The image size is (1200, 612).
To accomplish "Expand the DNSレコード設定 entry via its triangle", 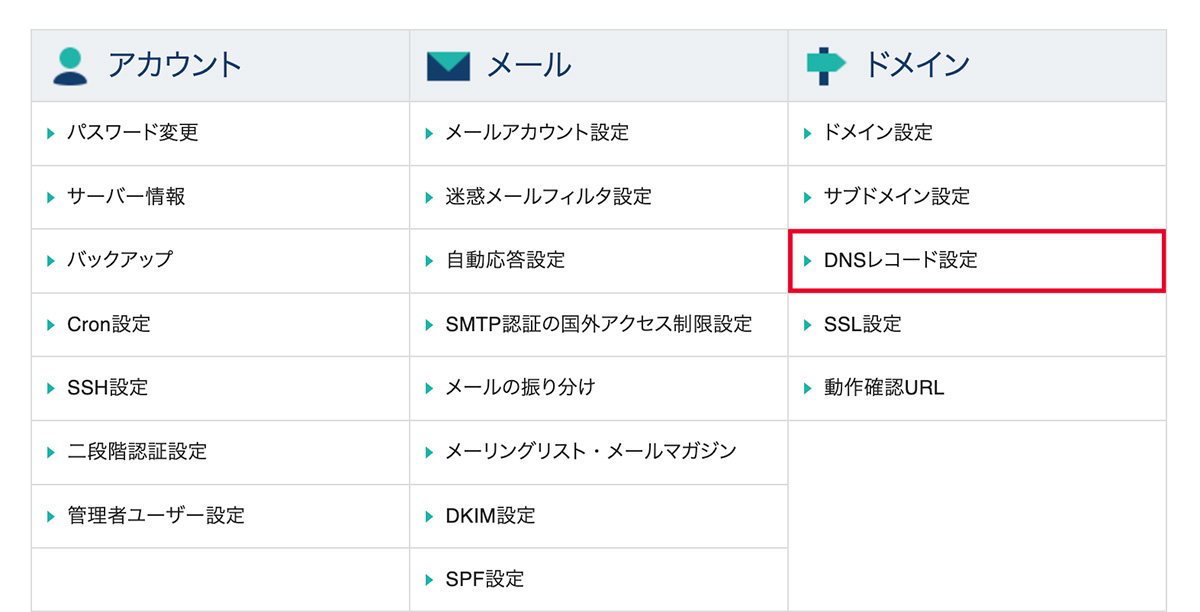I will click(x=806, y=260).
